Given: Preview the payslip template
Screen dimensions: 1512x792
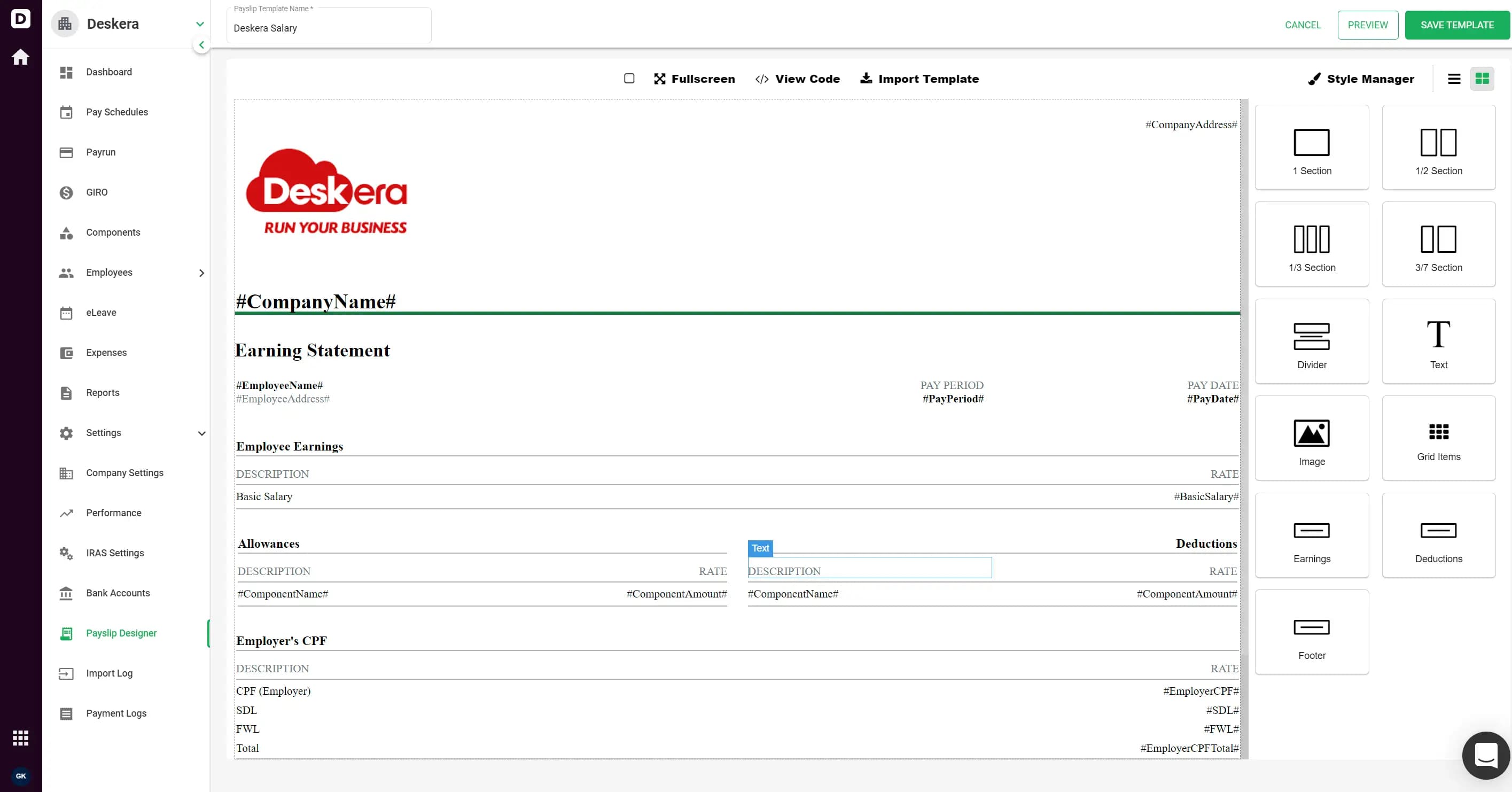Looking at the screenshot, I should pyautogui.click(x=1368, y=25).
